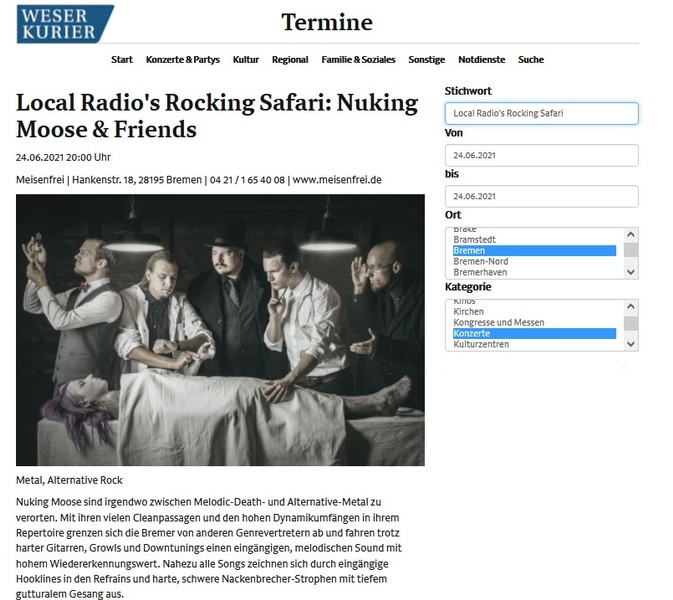Click the Termine page heading
Viewport: 673px width, 600px height.
point(327,22)
